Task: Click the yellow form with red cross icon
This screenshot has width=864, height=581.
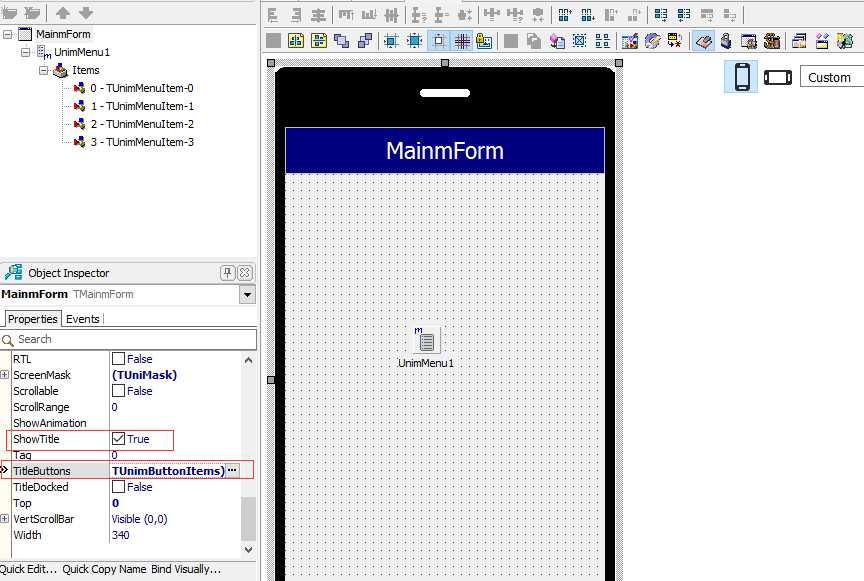Action: (x=675, y=41)
